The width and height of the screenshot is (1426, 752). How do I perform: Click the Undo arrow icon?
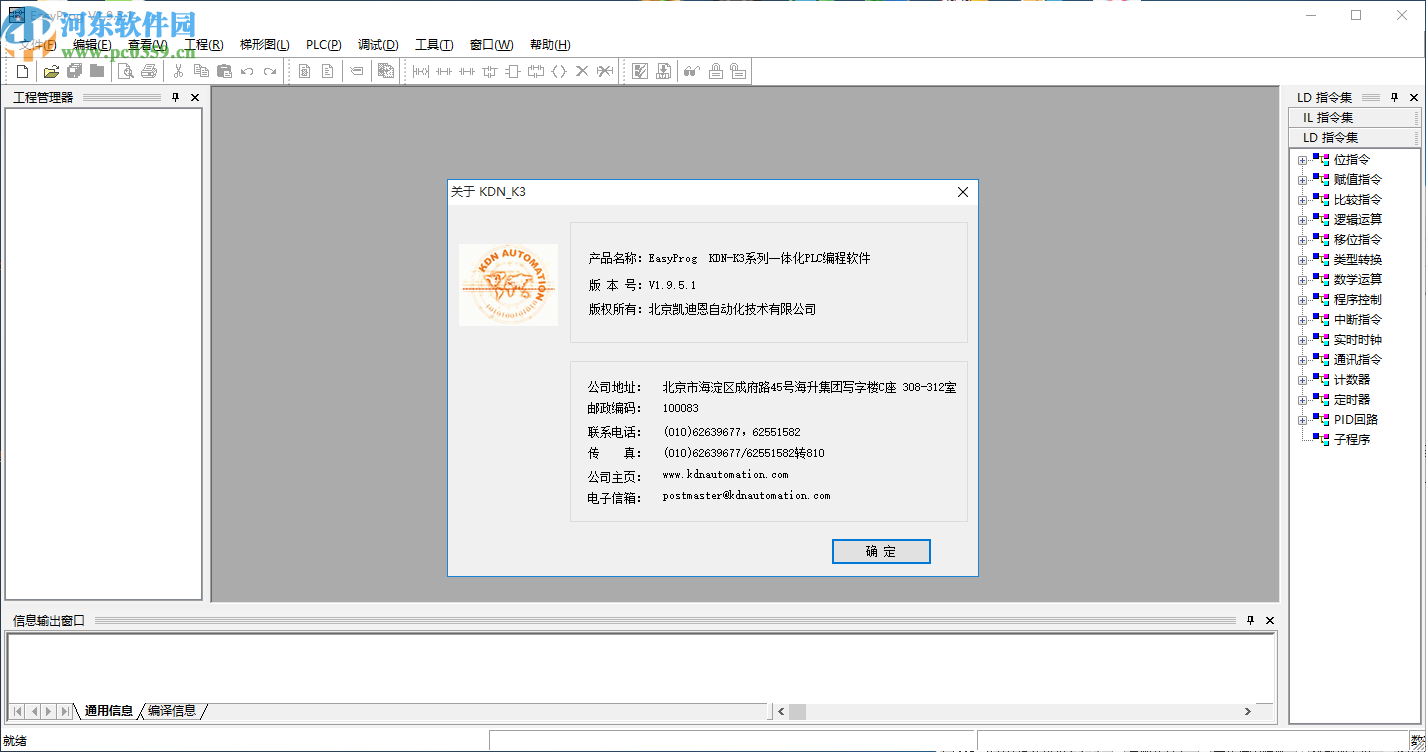[x=247, y=71]
